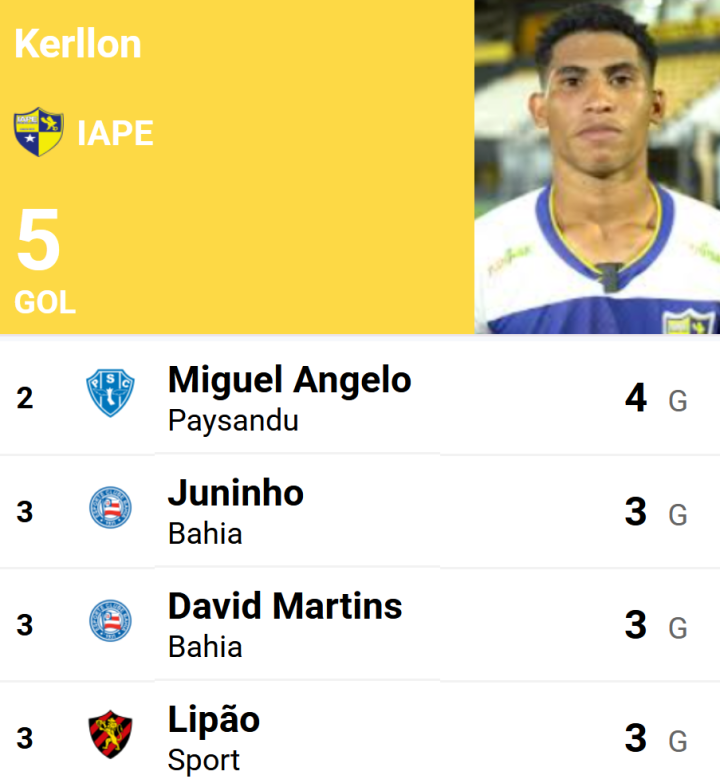720x779 pixels.
Task: Click the Bahia crest beside David Martins
Action: [109, 622]
